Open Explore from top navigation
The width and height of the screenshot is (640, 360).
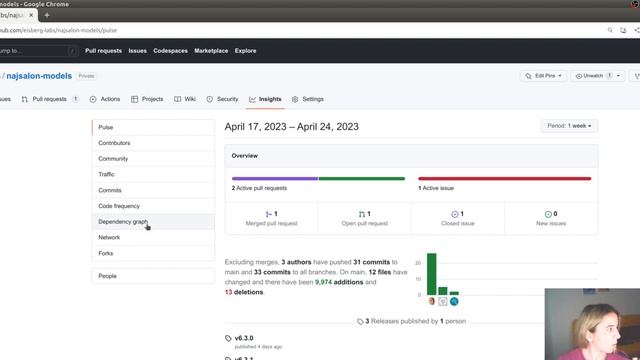245,51
